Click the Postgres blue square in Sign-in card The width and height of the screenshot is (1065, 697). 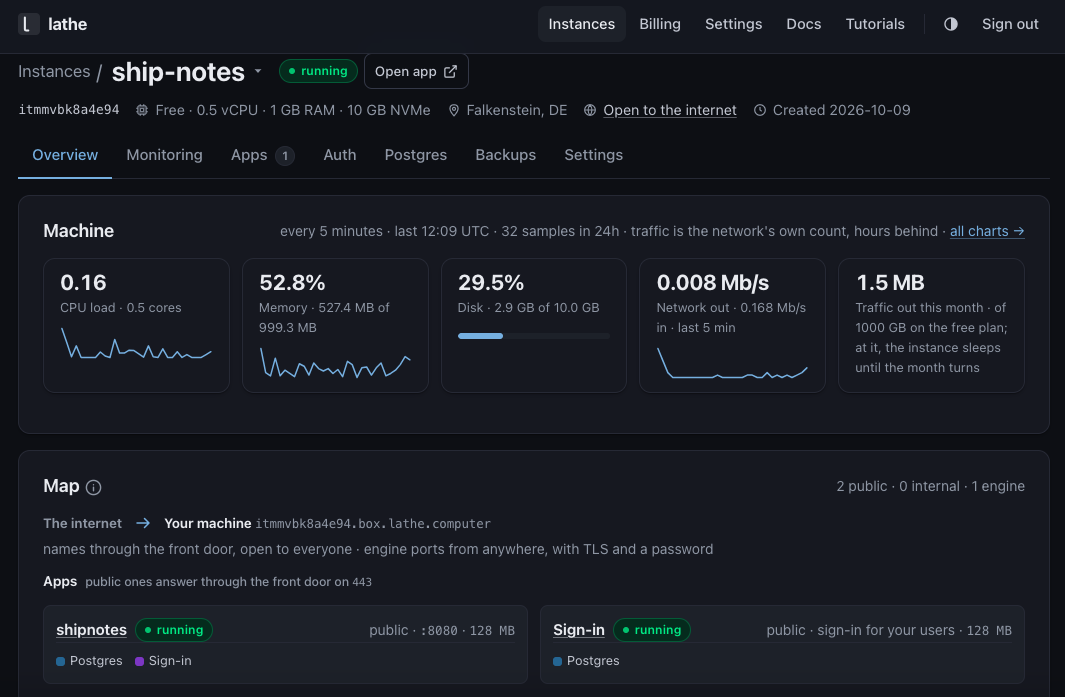pos(558,661)
